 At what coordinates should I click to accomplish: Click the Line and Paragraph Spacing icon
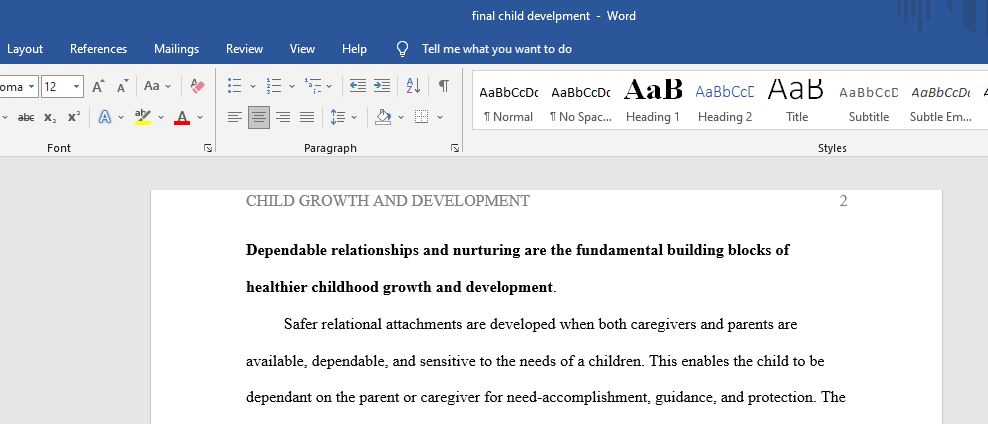click(x=338, y=117)
